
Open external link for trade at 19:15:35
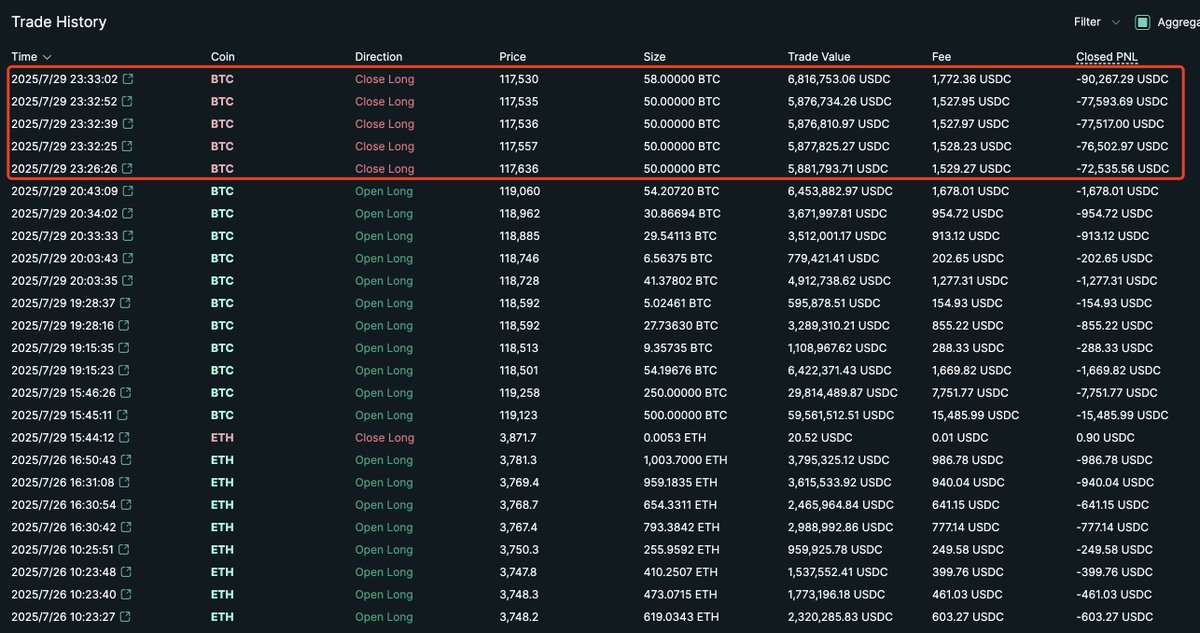(x=123, y=348)
